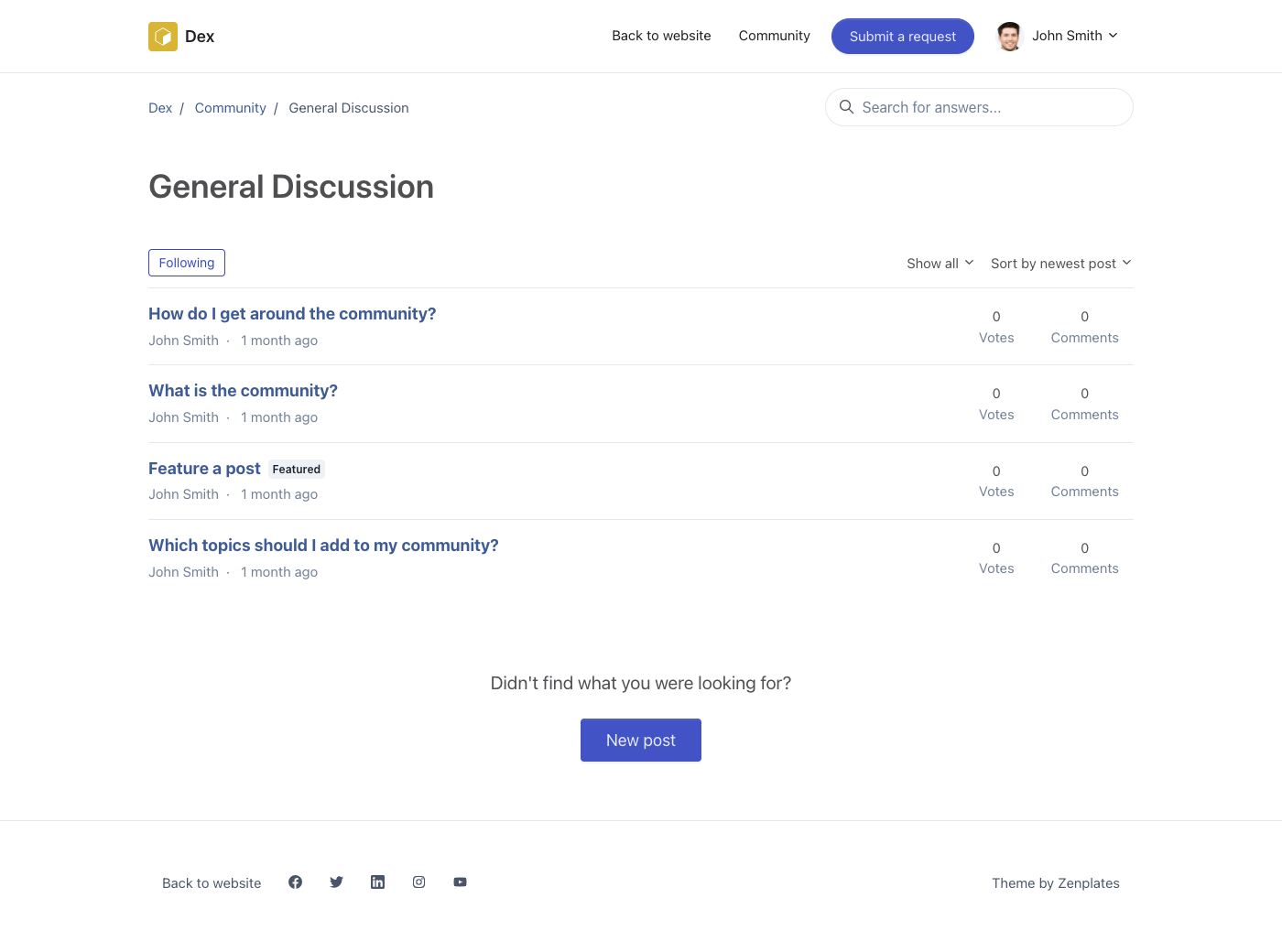Create a New post
1282x952 pixels.
[641, 740]
